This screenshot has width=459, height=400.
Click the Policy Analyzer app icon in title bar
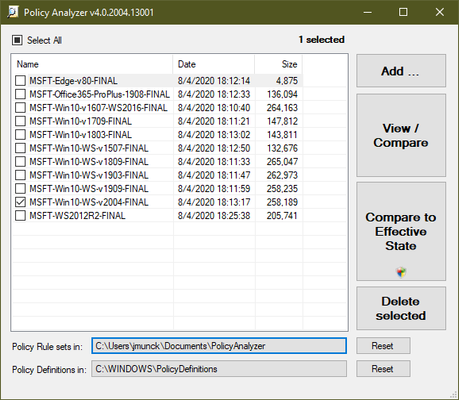[x=13, y=12]
